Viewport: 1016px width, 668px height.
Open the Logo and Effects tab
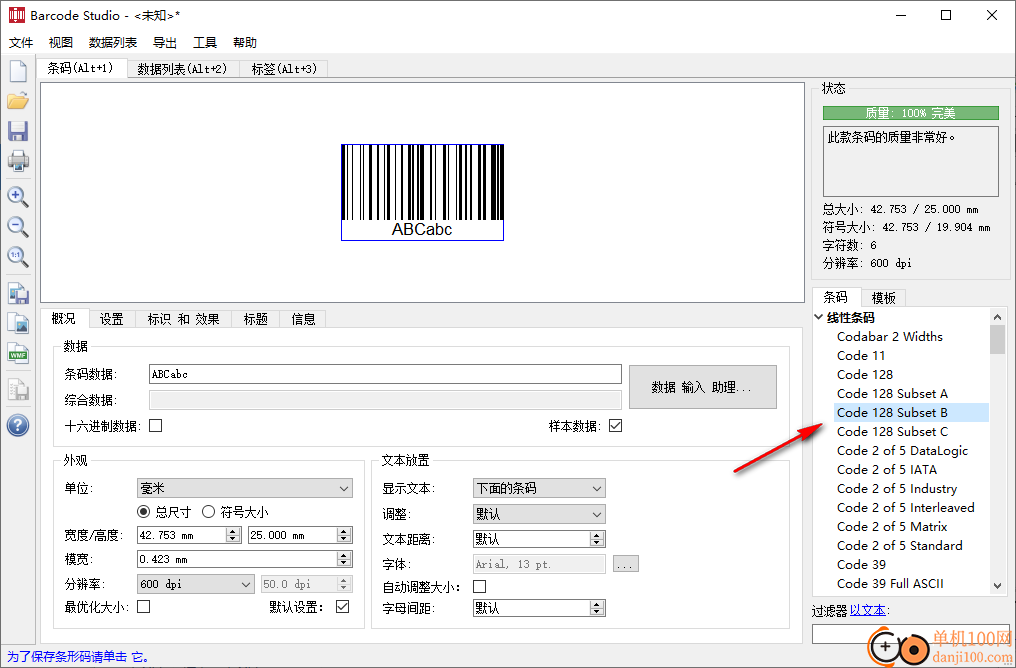tap(183, 319)
